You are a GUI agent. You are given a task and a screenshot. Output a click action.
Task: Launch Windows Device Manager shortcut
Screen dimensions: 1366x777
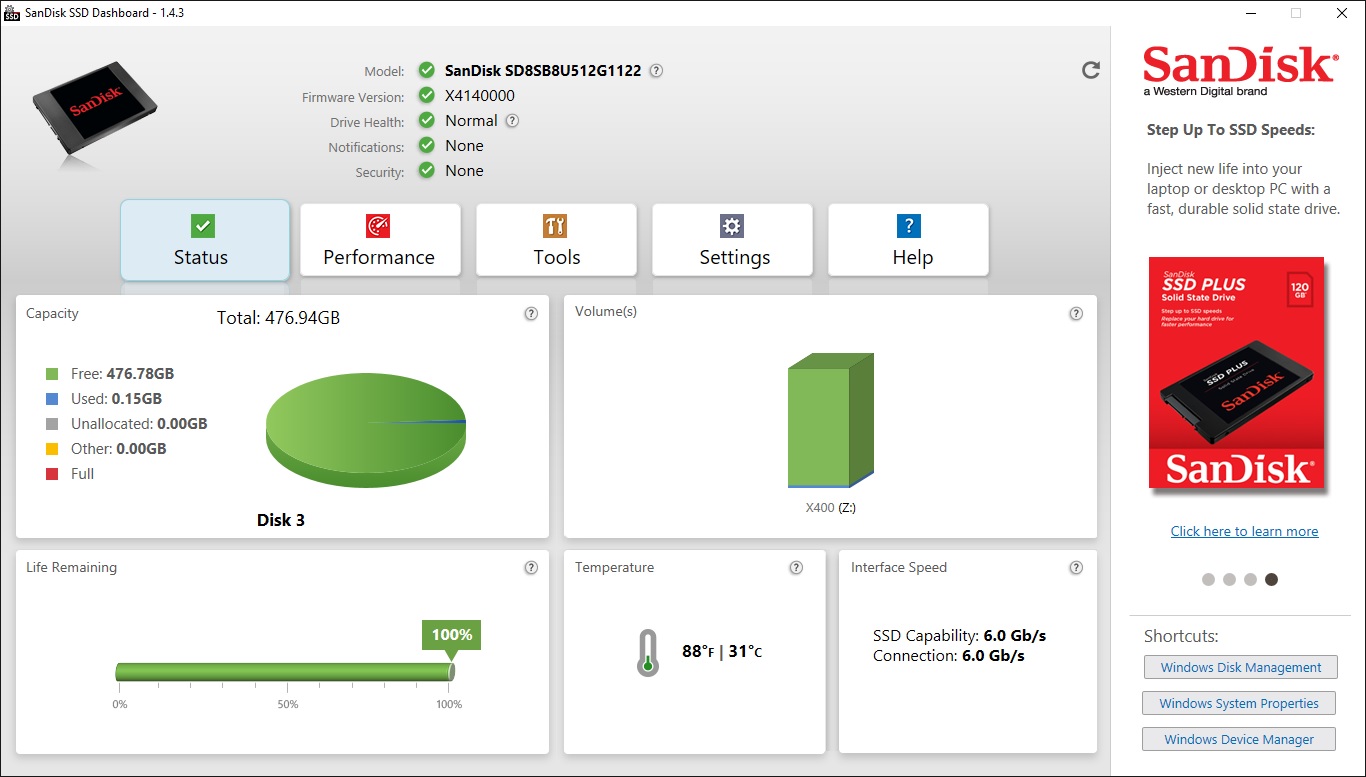pos(1239,740)
